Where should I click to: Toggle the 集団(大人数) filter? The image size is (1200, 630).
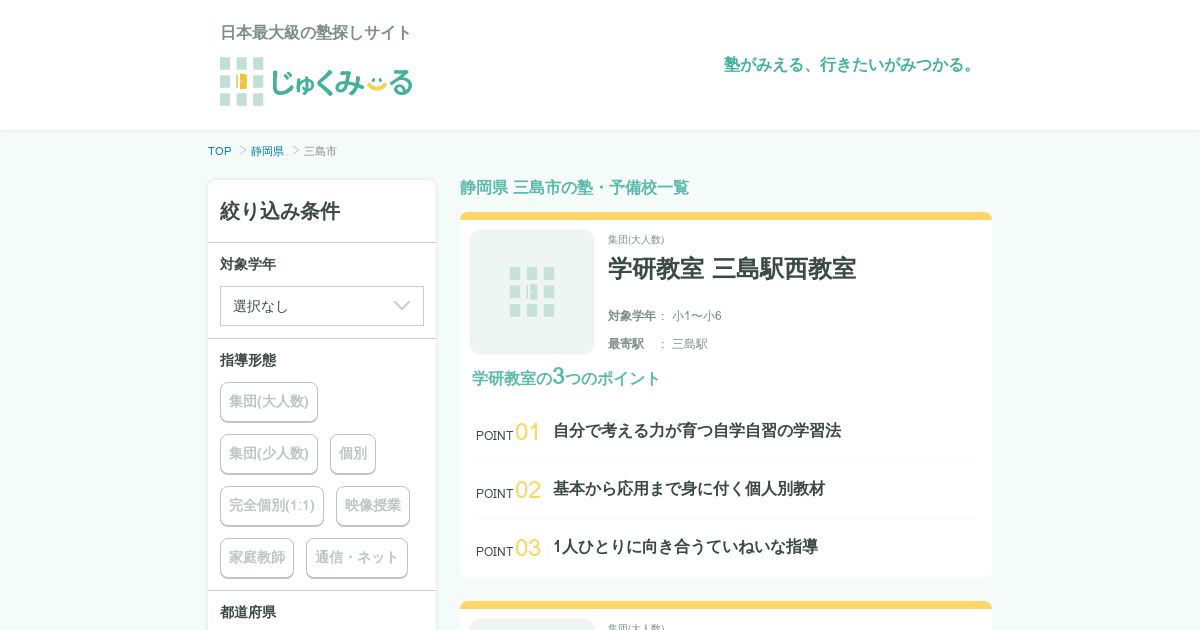click(269, 402)
